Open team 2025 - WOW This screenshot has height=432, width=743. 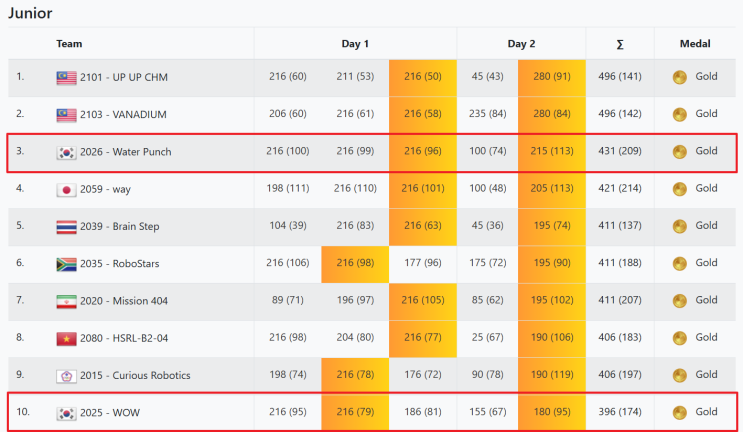tap(110, 413)
